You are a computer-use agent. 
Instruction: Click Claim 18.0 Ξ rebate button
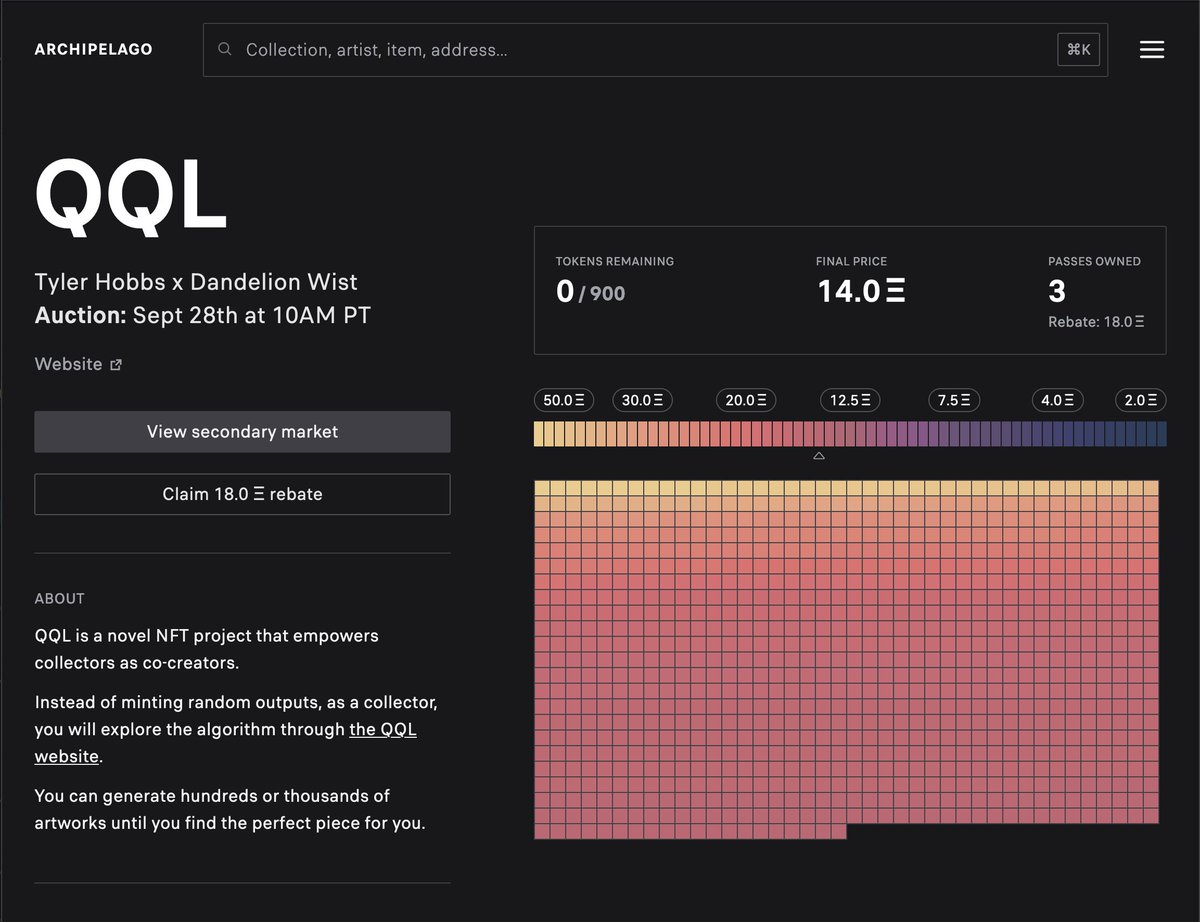point(242,494)
